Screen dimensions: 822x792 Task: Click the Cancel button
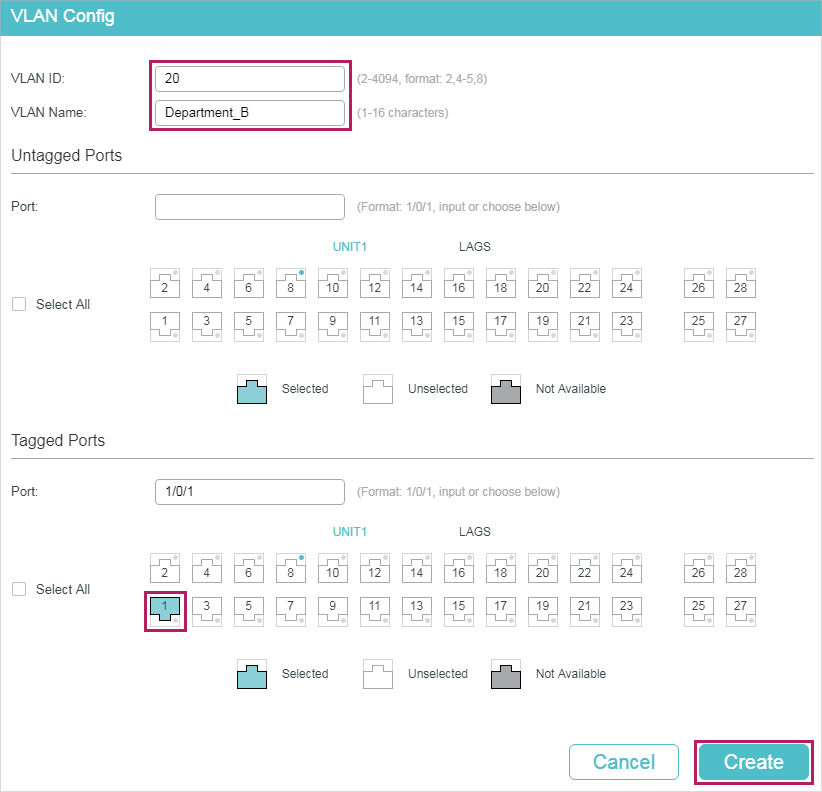point(624,762)
